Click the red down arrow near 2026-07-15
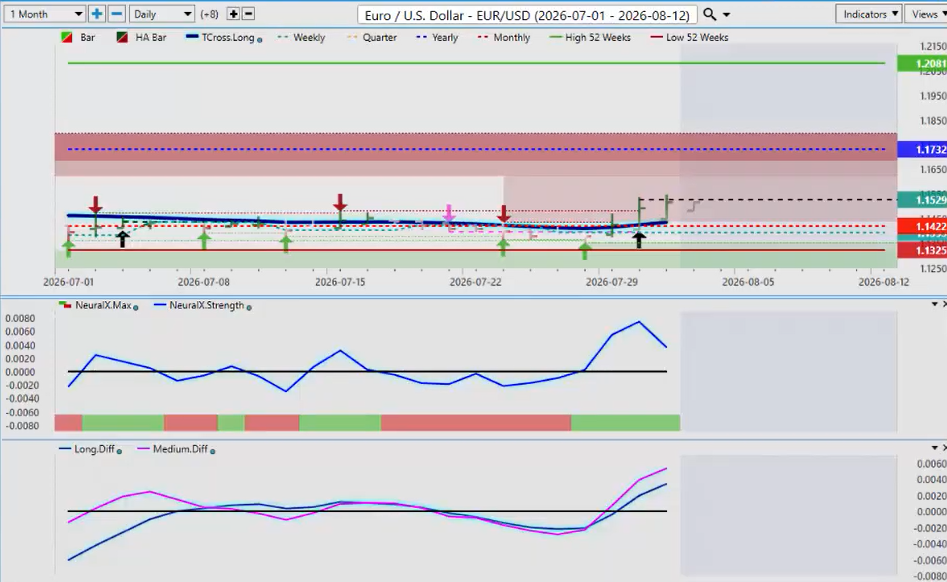947x582 pixels. [x=340, y=203]
